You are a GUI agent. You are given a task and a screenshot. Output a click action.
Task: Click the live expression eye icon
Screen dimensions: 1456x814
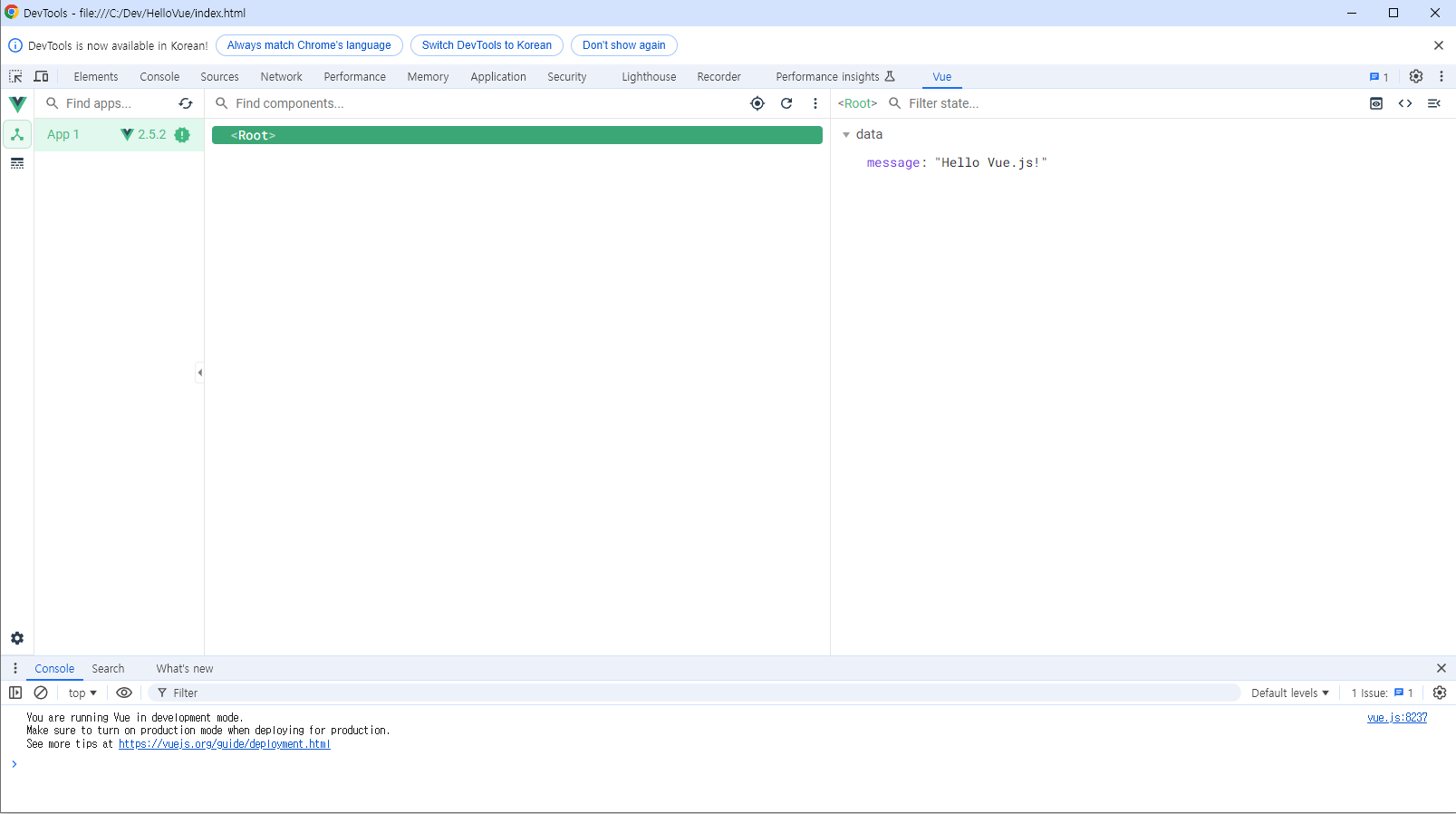(124, 693)
